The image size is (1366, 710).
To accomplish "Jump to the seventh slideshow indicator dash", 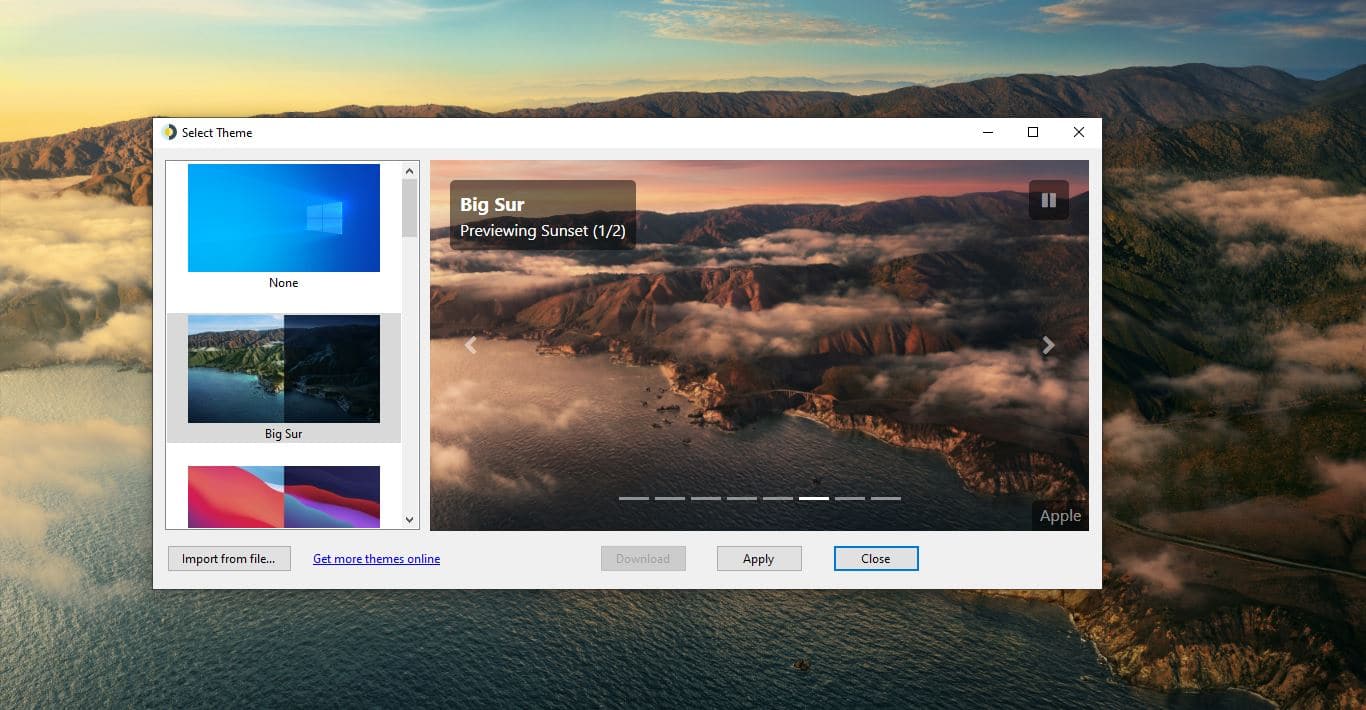I will tap(850, 498).
